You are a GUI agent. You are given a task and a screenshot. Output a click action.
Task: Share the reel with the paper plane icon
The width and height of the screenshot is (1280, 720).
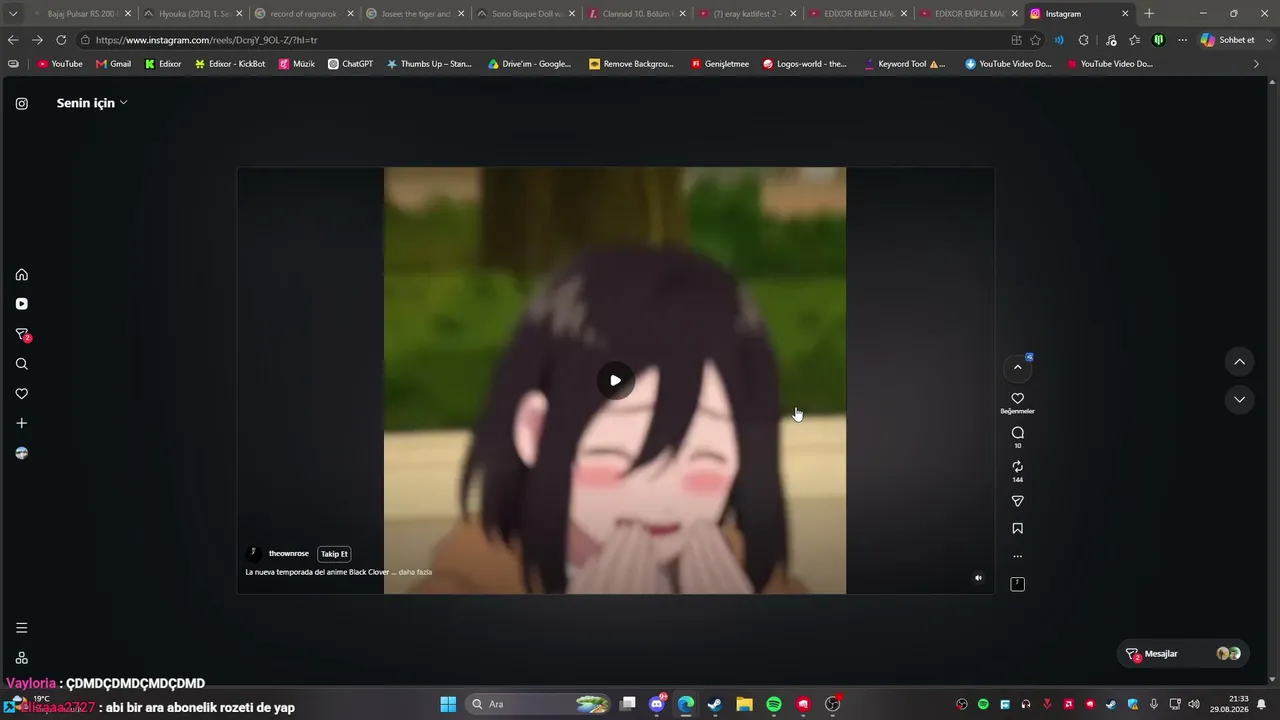point(1017,501)
